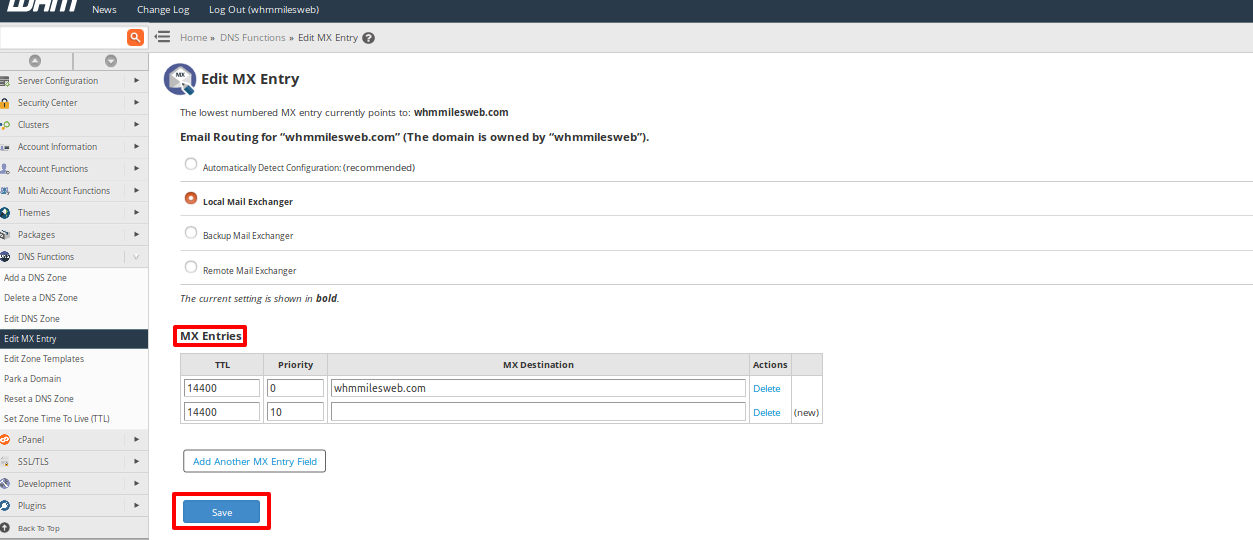This screenshot has height=540, width=1253.
Task: Click the DNS Functions icon
Action: (6, 257)
